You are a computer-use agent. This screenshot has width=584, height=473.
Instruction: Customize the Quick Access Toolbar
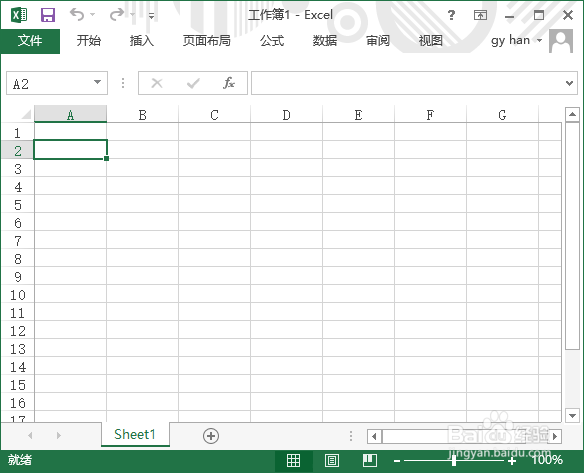coord(151,16)
